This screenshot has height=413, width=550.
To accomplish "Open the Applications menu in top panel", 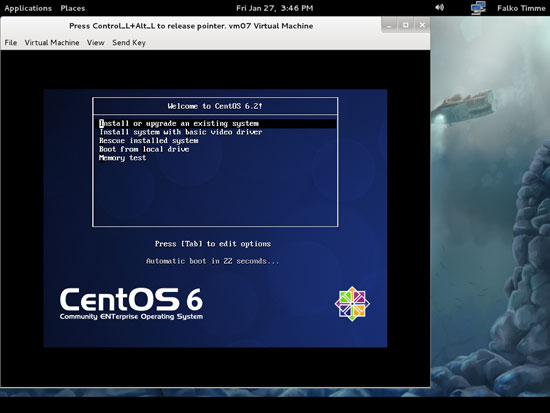I will coord(28,8).
